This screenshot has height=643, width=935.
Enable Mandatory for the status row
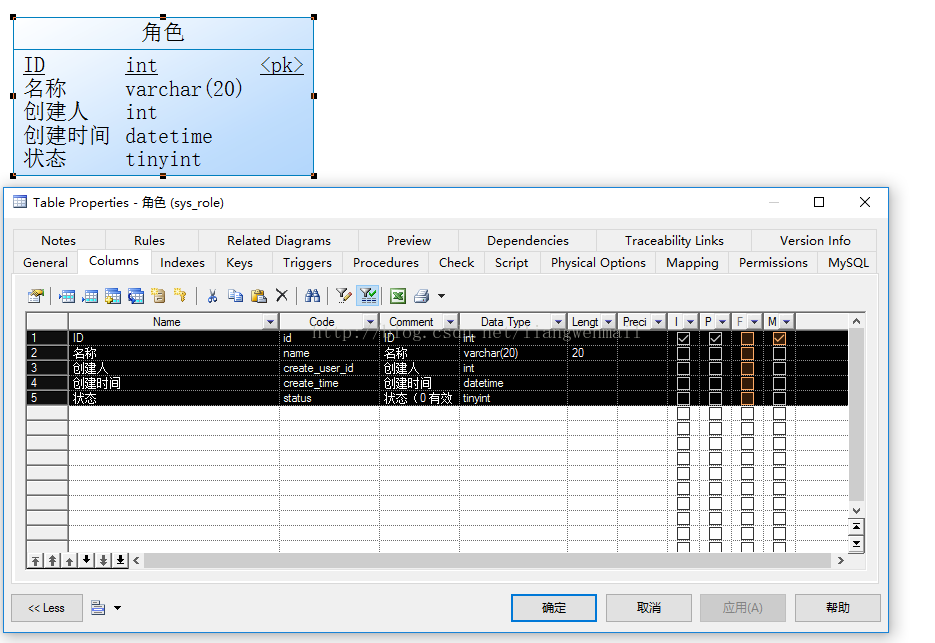pos(779,398)
